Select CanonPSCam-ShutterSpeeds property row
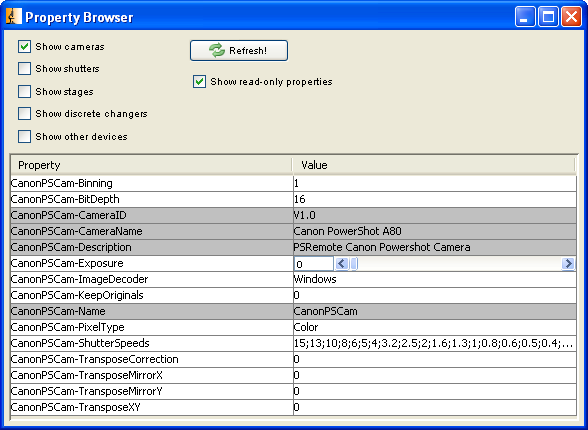Image resolution: width=588 pixels, height=430 pixels. [152, 343]
